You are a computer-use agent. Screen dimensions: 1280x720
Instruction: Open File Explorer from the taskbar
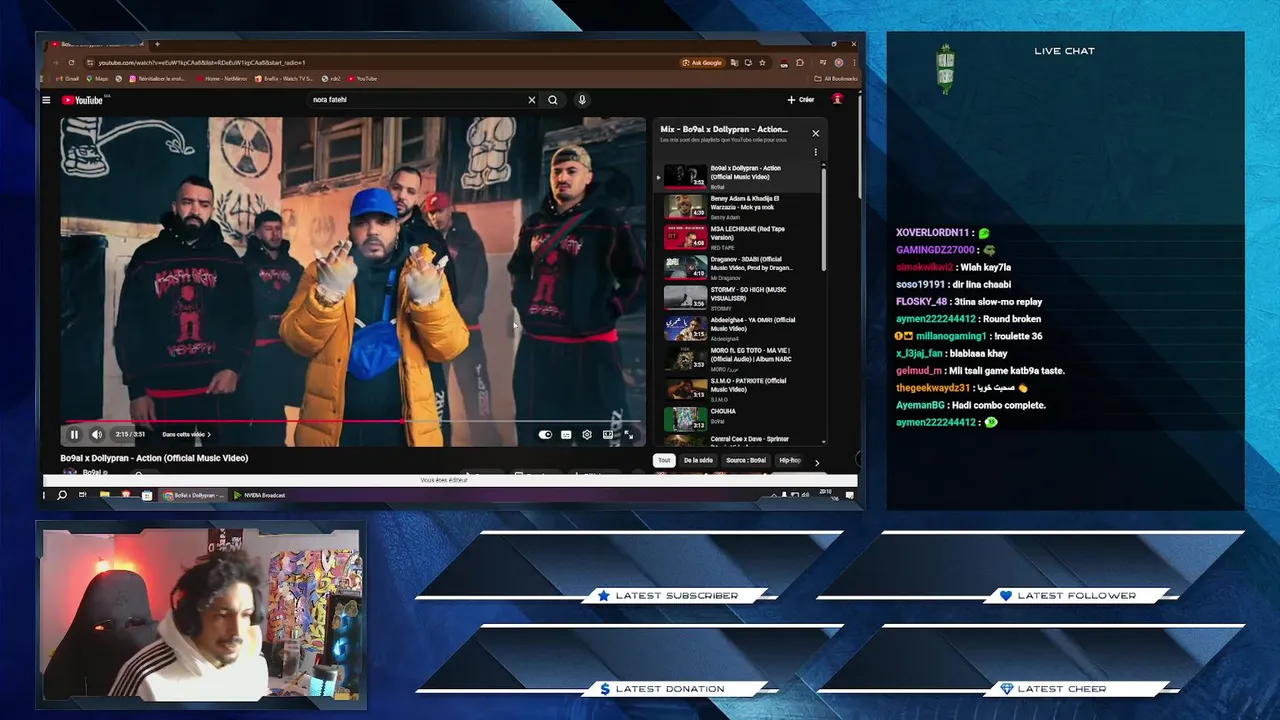pos(104,495)
